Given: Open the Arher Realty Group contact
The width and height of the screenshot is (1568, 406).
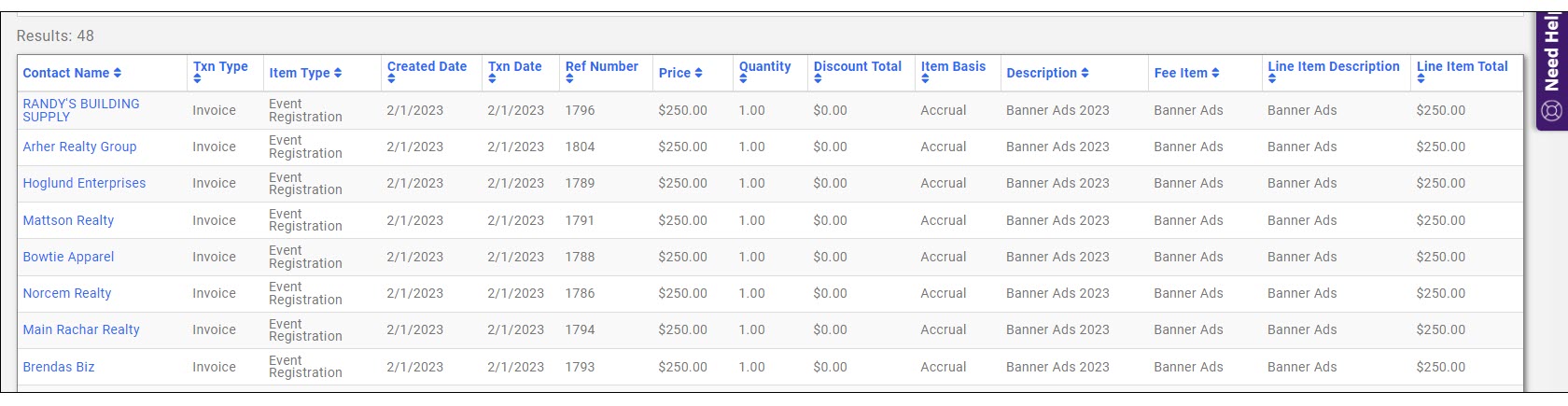Looking at the screenshot, I should click(79, 147).
